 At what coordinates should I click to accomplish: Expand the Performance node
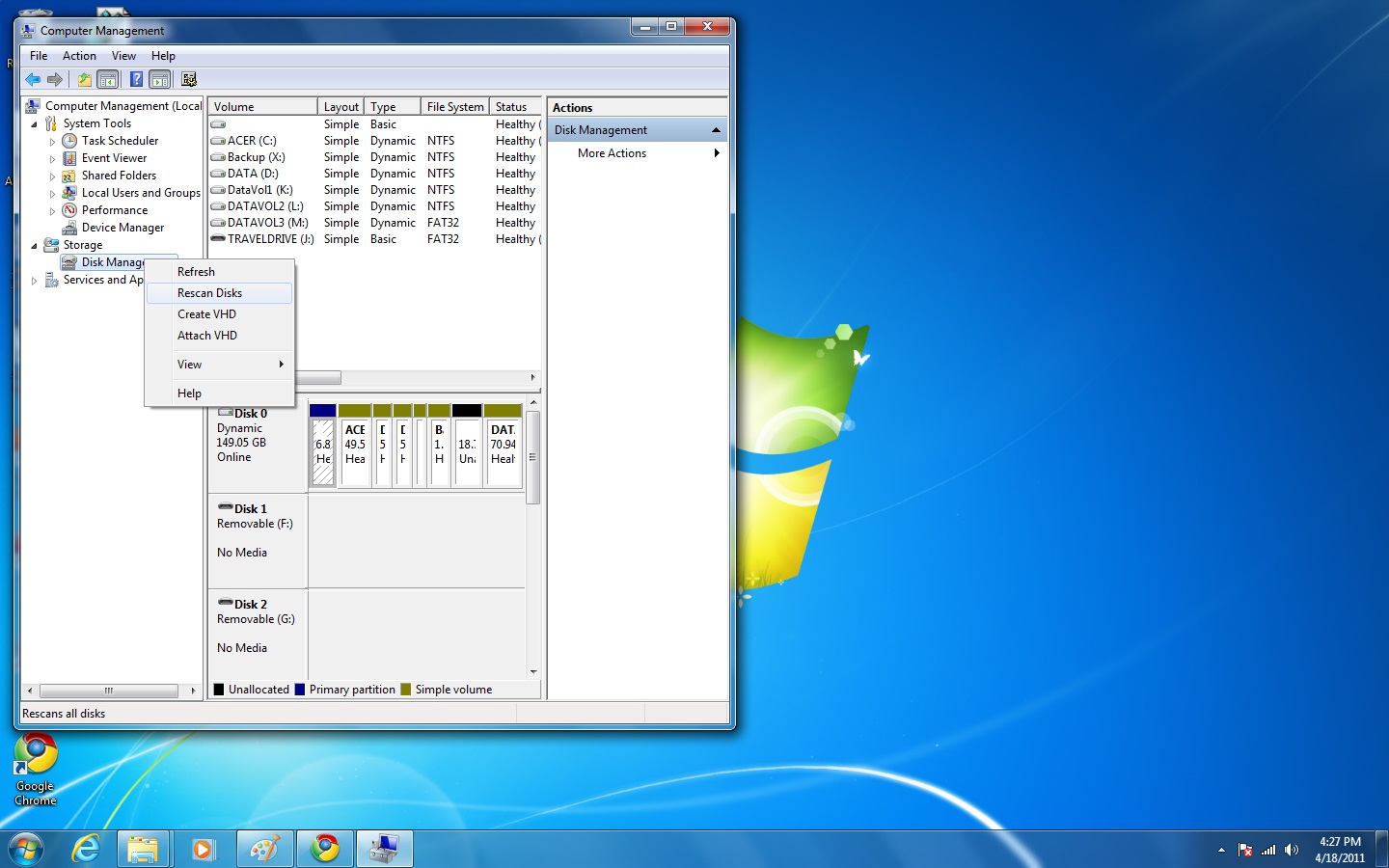coord(52,211)
